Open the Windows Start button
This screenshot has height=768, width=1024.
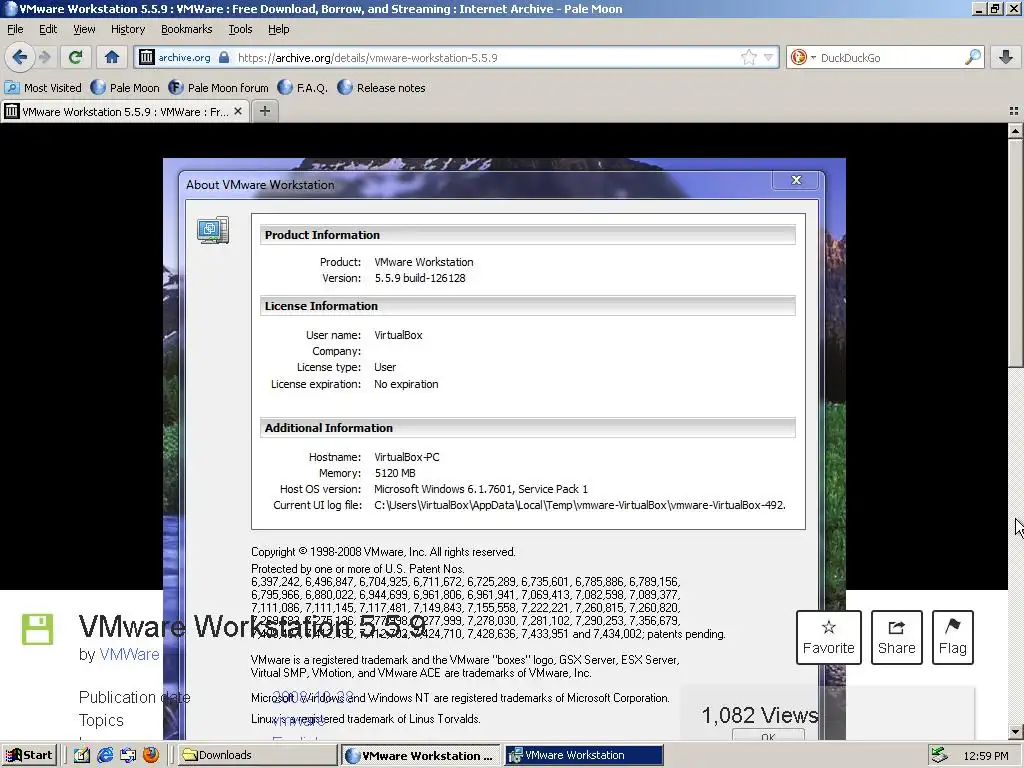coord(30,755)
